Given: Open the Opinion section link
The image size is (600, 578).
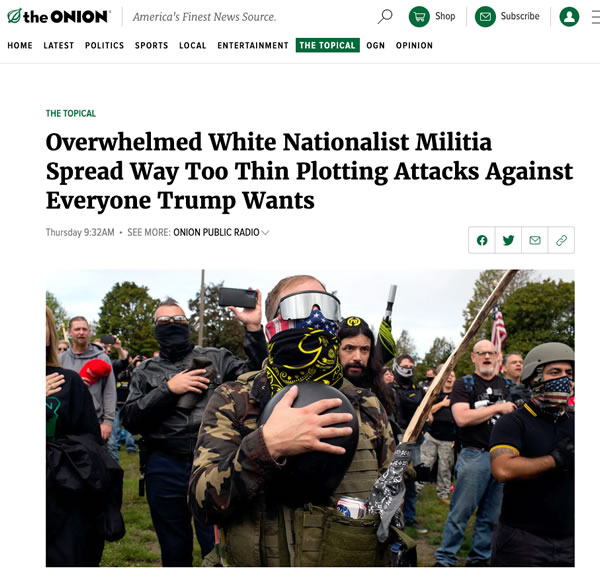Looking at the screenshot, I should (x=414, y=46).
